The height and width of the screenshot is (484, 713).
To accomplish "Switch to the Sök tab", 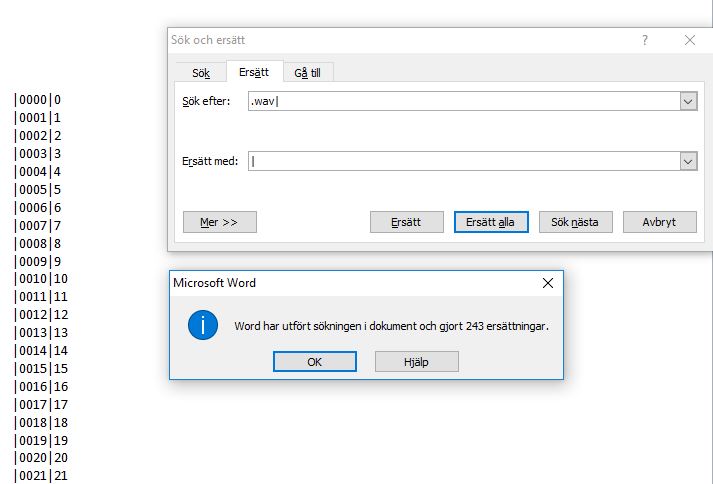I will pos(200,72).
